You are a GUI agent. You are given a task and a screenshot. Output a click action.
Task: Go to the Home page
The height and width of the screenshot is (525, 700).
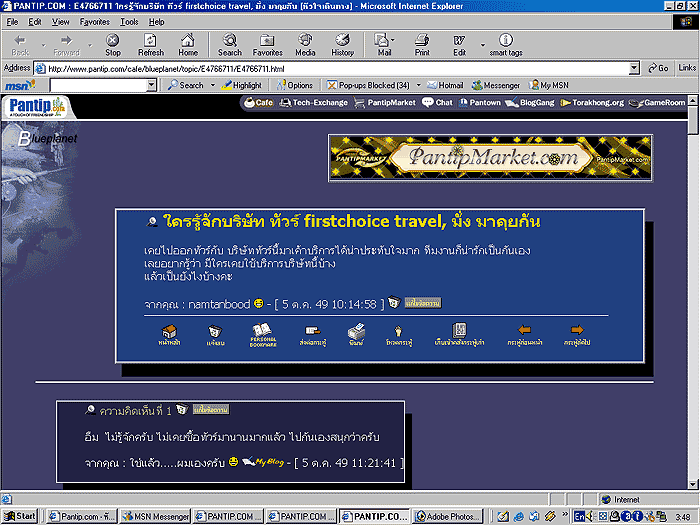click(x=188, y=45)
